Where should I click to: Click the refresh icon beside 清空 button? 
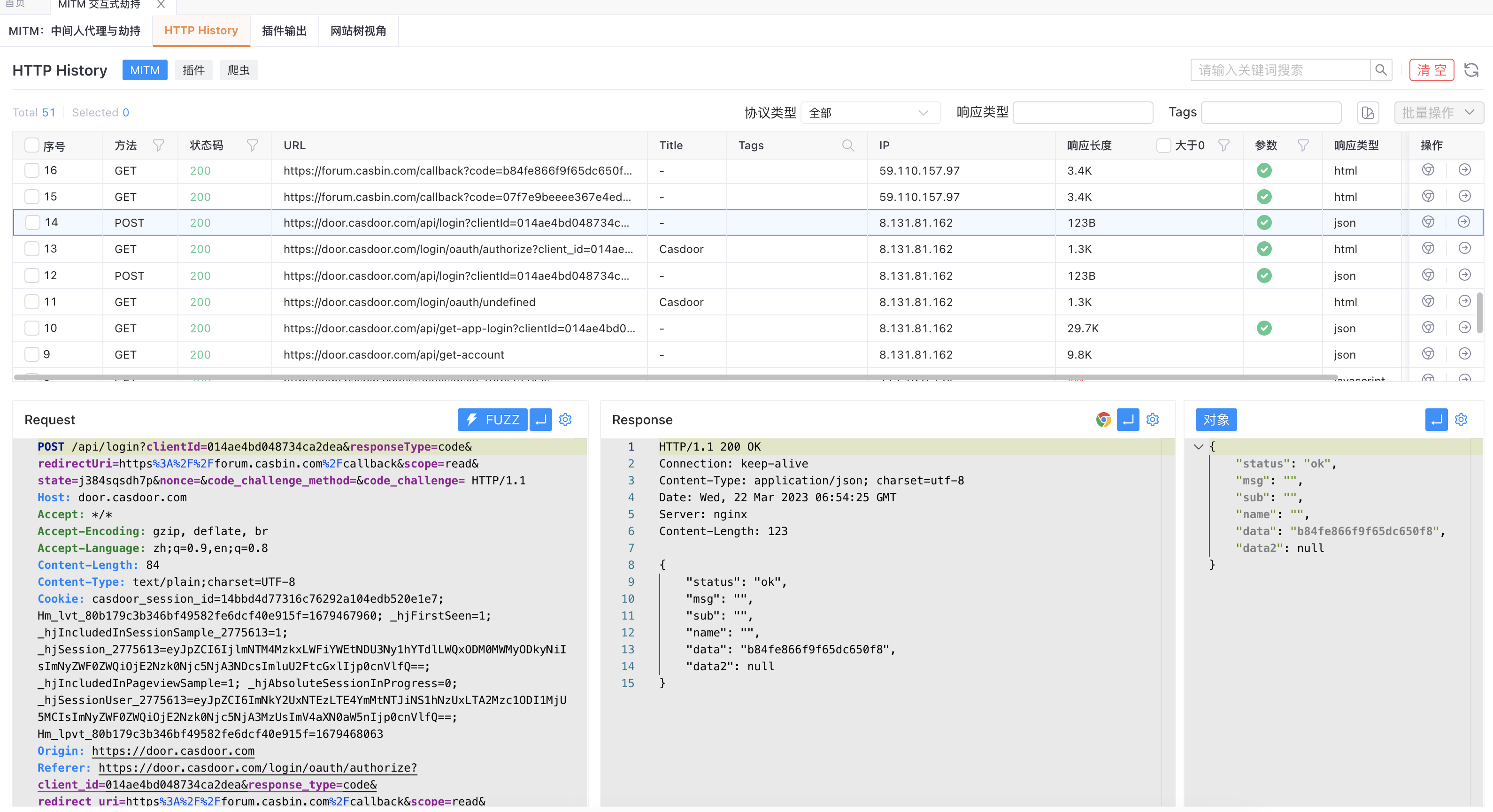pyautogui.click(x=1473, y=69)
